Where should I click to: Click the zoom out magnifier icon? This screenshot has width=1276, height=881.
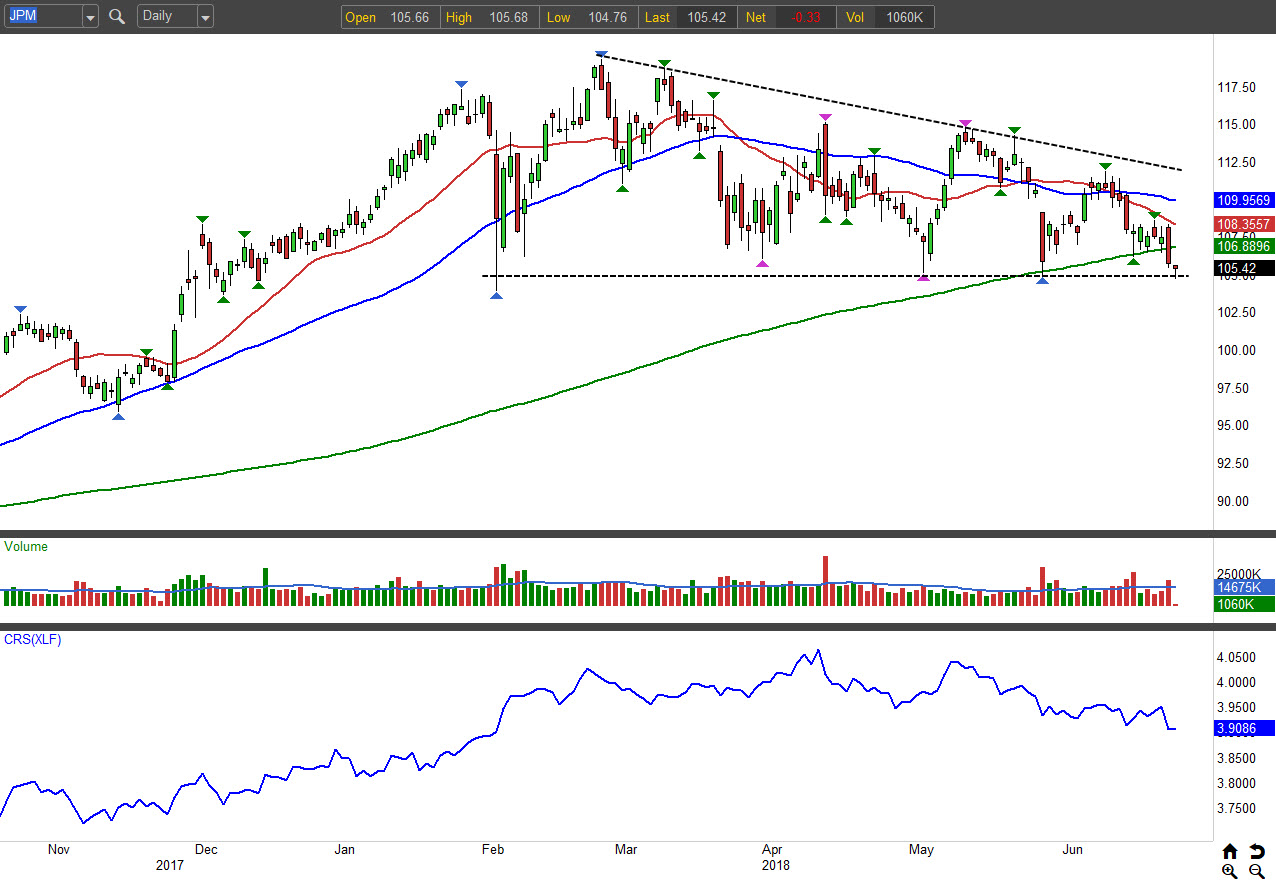click(1257, 871)
